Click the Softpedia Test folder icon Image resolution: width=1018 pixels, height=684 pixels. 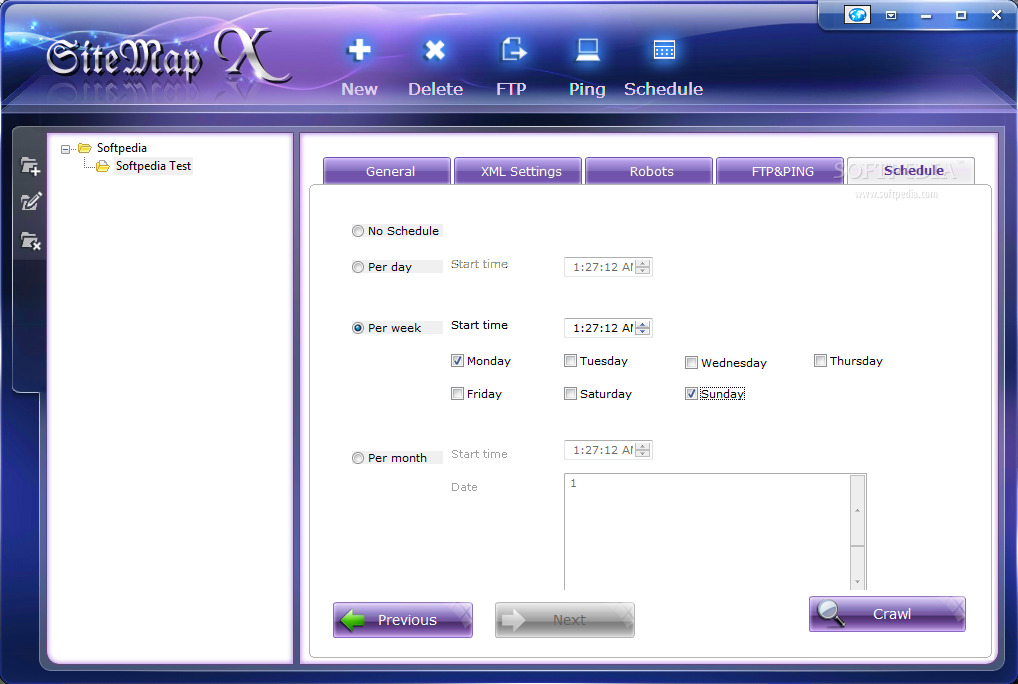103,167
